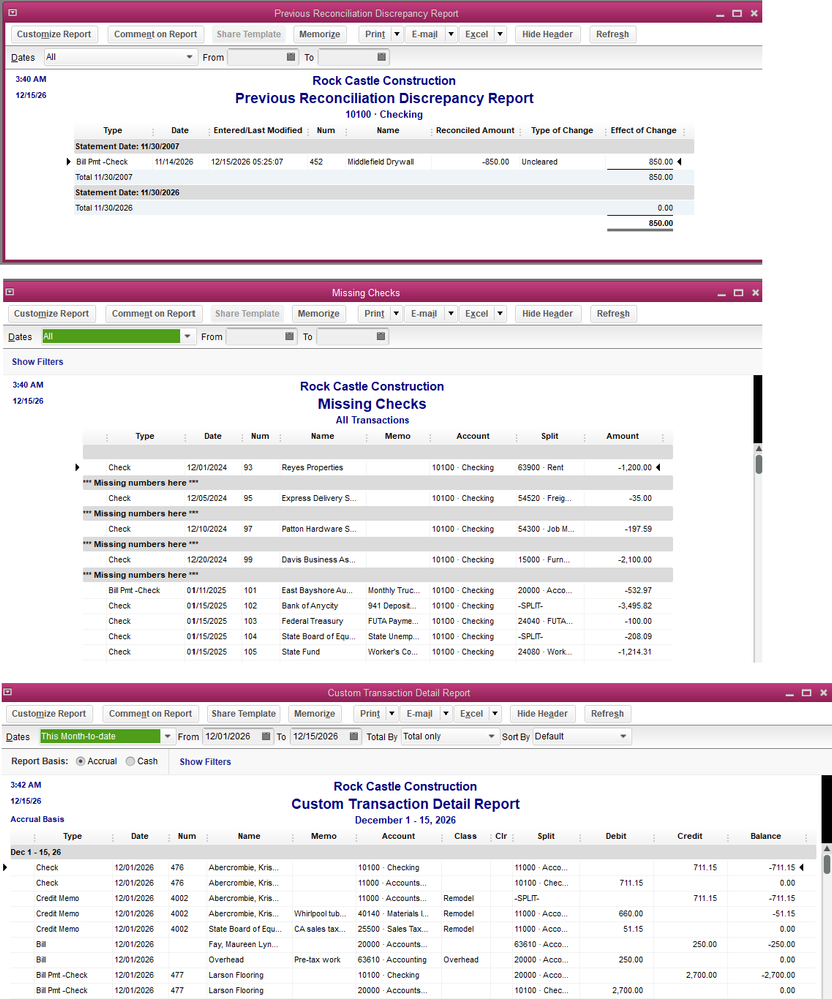Open window control menu icon of Discrepancy Report

(12, 13)
